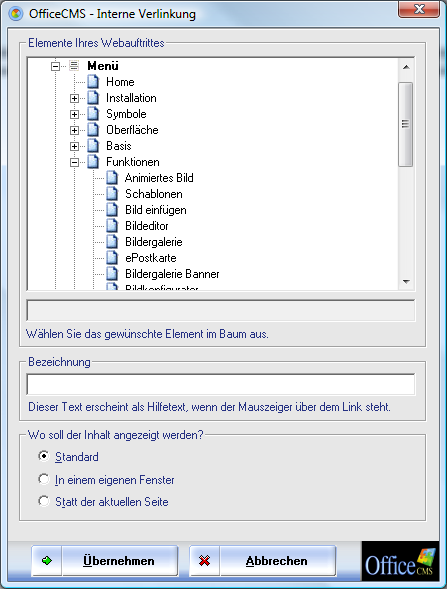Click the list icon beside Menü
Viewport: 447px width, 589px height.
74,66
